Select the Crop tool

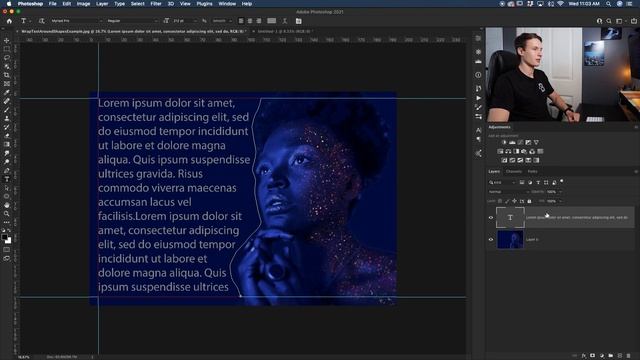tap(7, 75)
